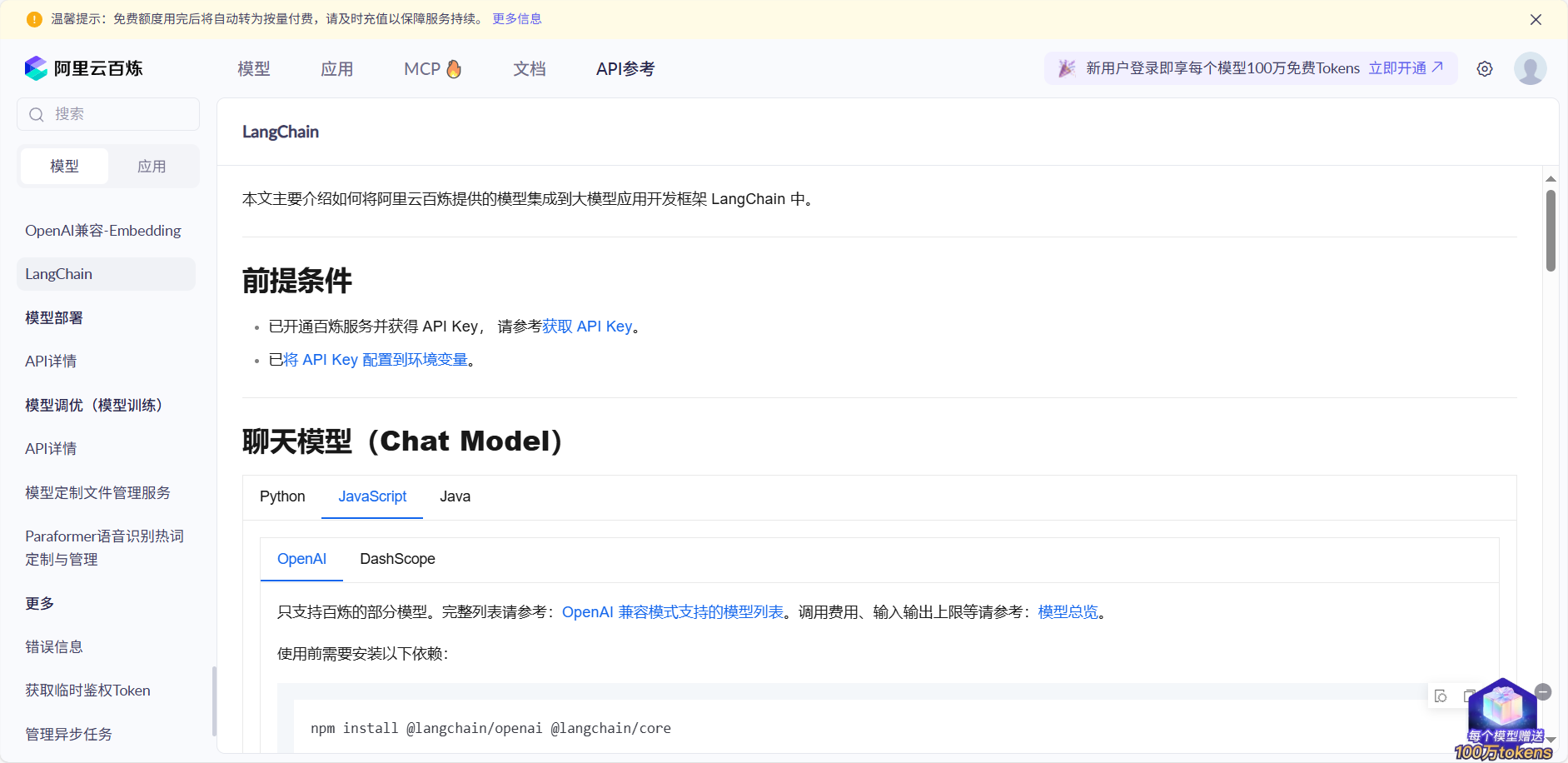The width and height of the screenshot is (1568, 763).
Task: Dismiss the top billing notice bar
Action: pyautogui.click(x=1536, y=18)
